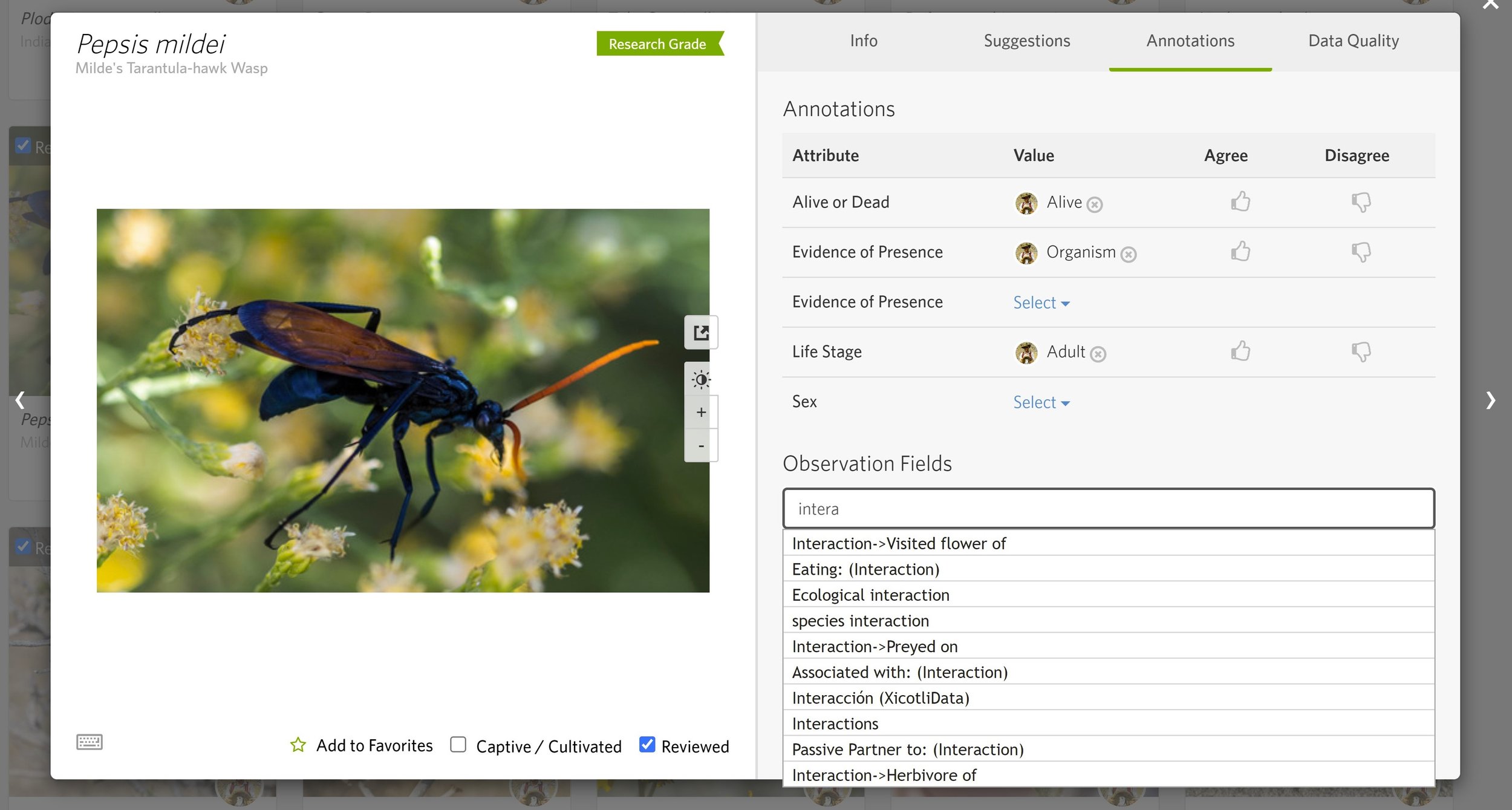Screen dimensions: 1512x810
Task: Click user avatar beside Adult
Action: pos(1026,353)
